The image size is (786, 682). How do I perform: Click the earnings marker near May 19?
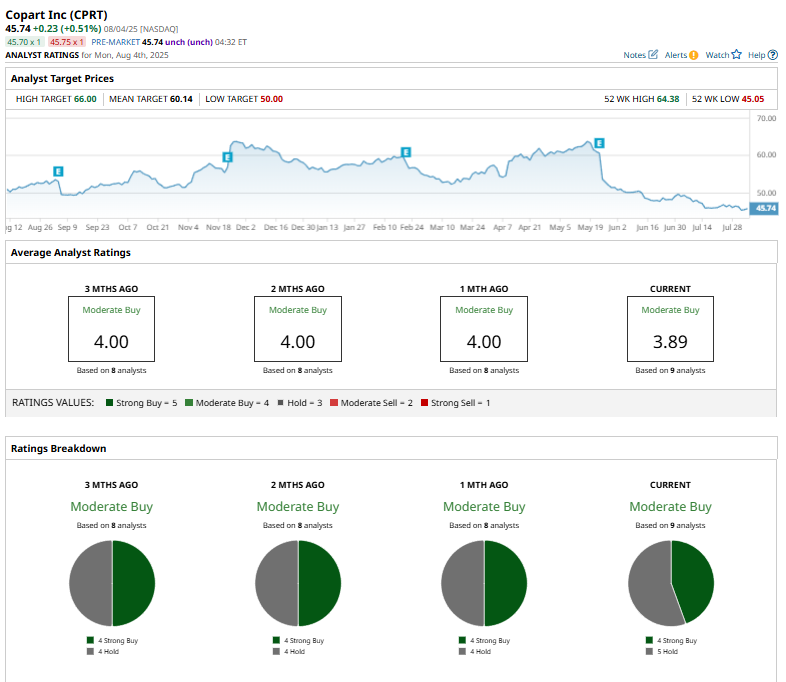coord(599,143)
